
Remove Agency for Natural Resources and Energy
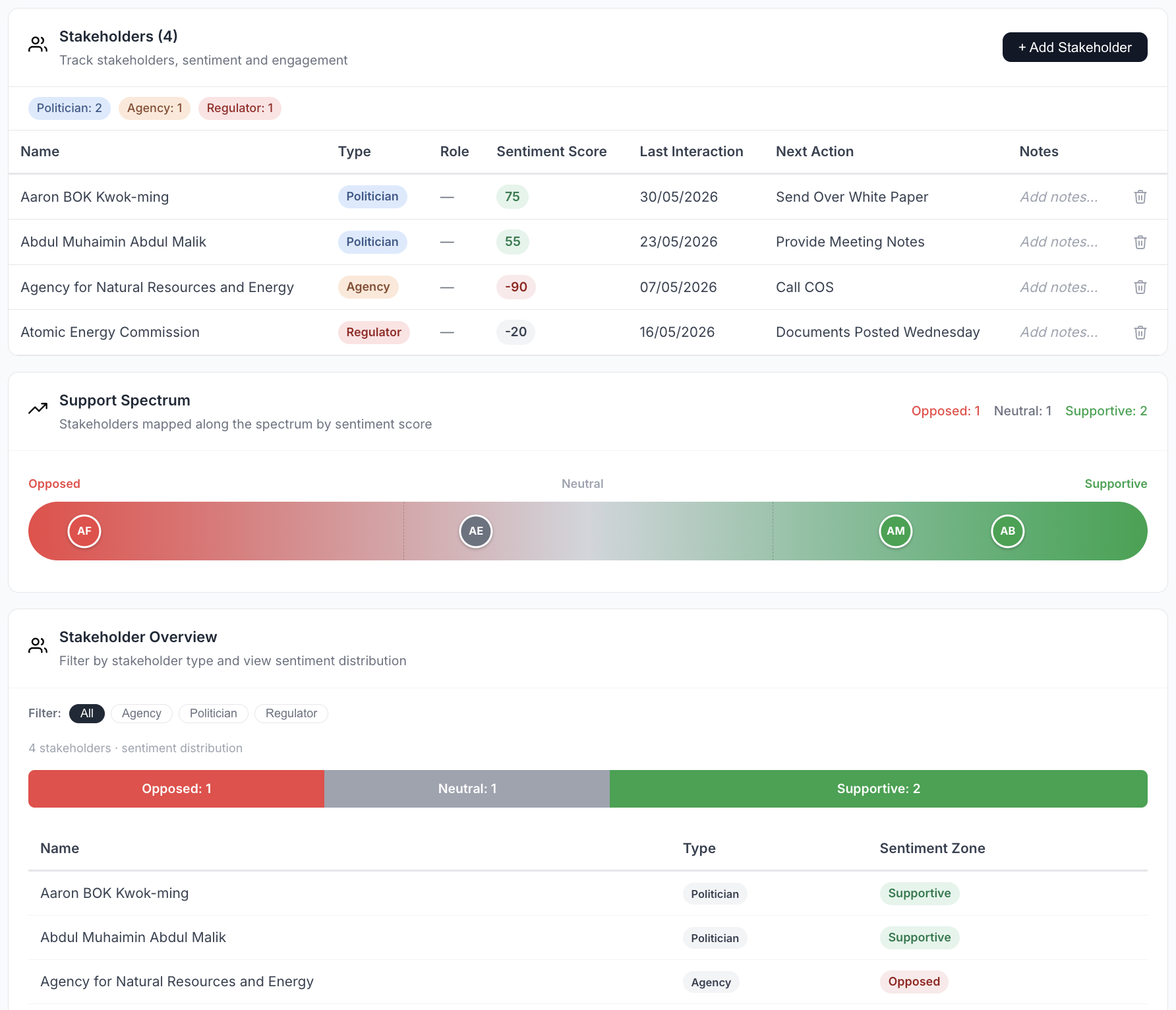(1140, 287)
